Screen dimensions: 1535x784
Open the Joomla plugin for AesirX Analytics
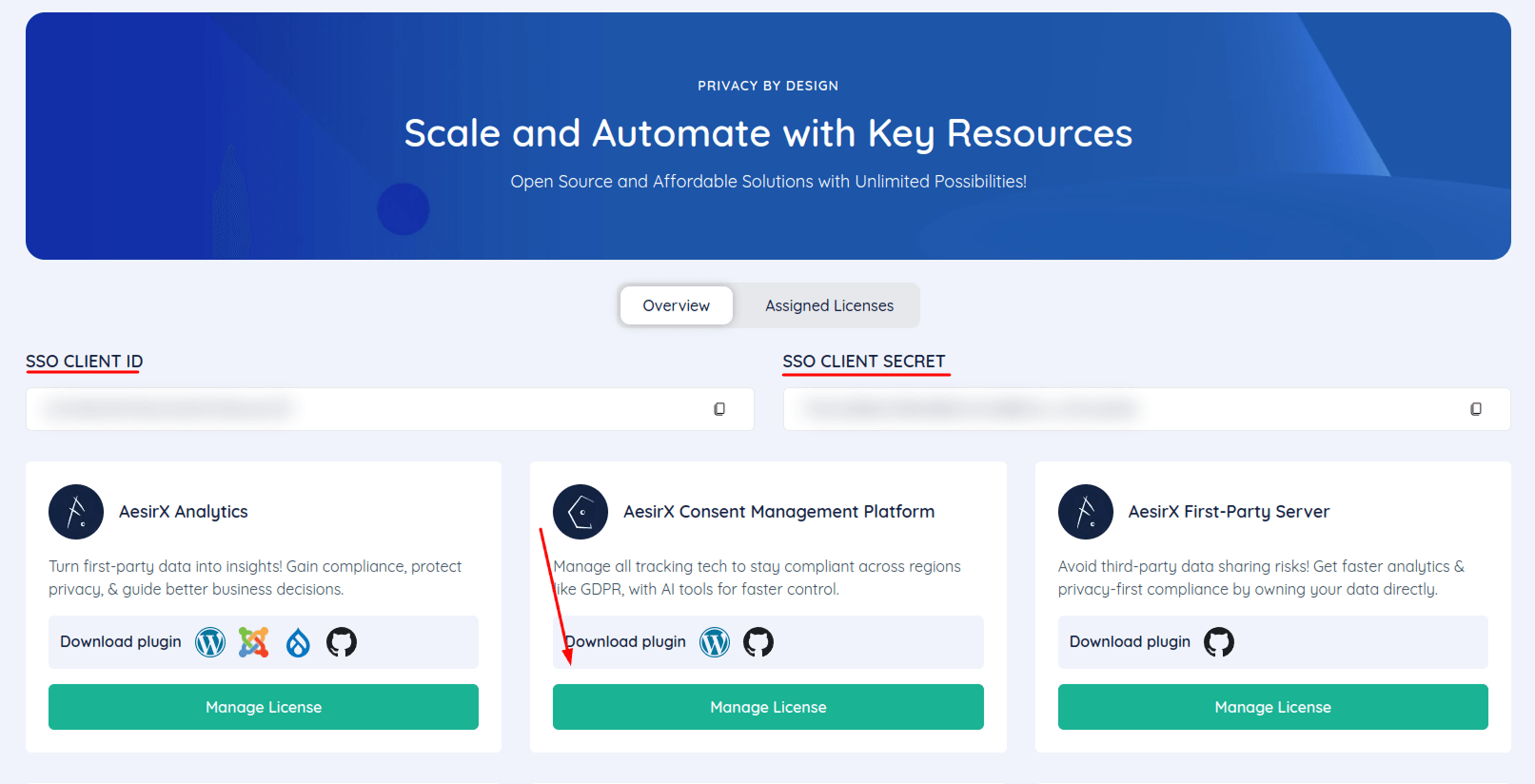coord(253,642)
